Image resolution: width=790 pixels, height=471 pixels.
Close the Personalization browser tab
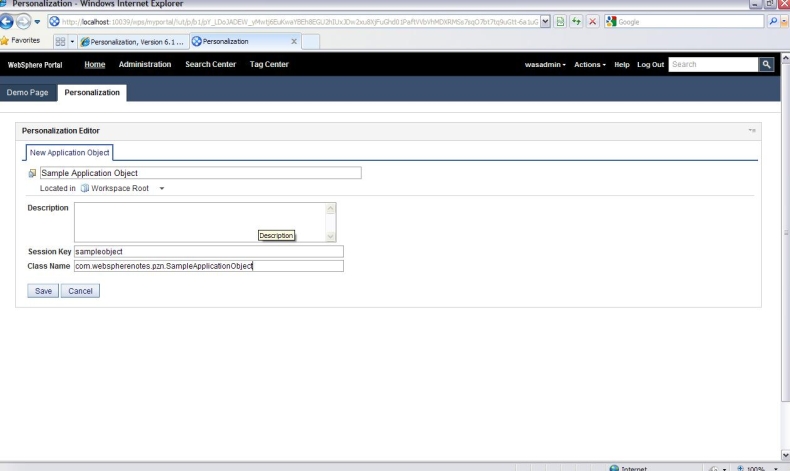point(293,41)
